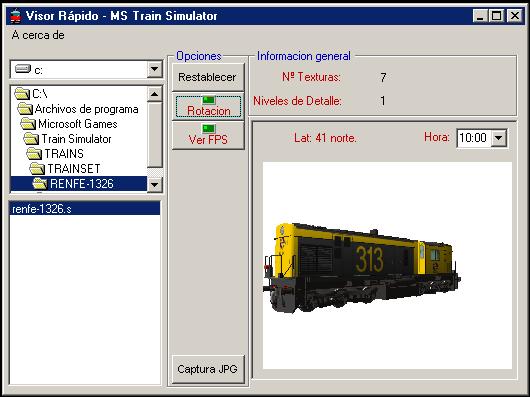The width and height of the screenshot is (530, 397).
Task: Open the drive selector dropdown arrow
Action: click(154, 69)
